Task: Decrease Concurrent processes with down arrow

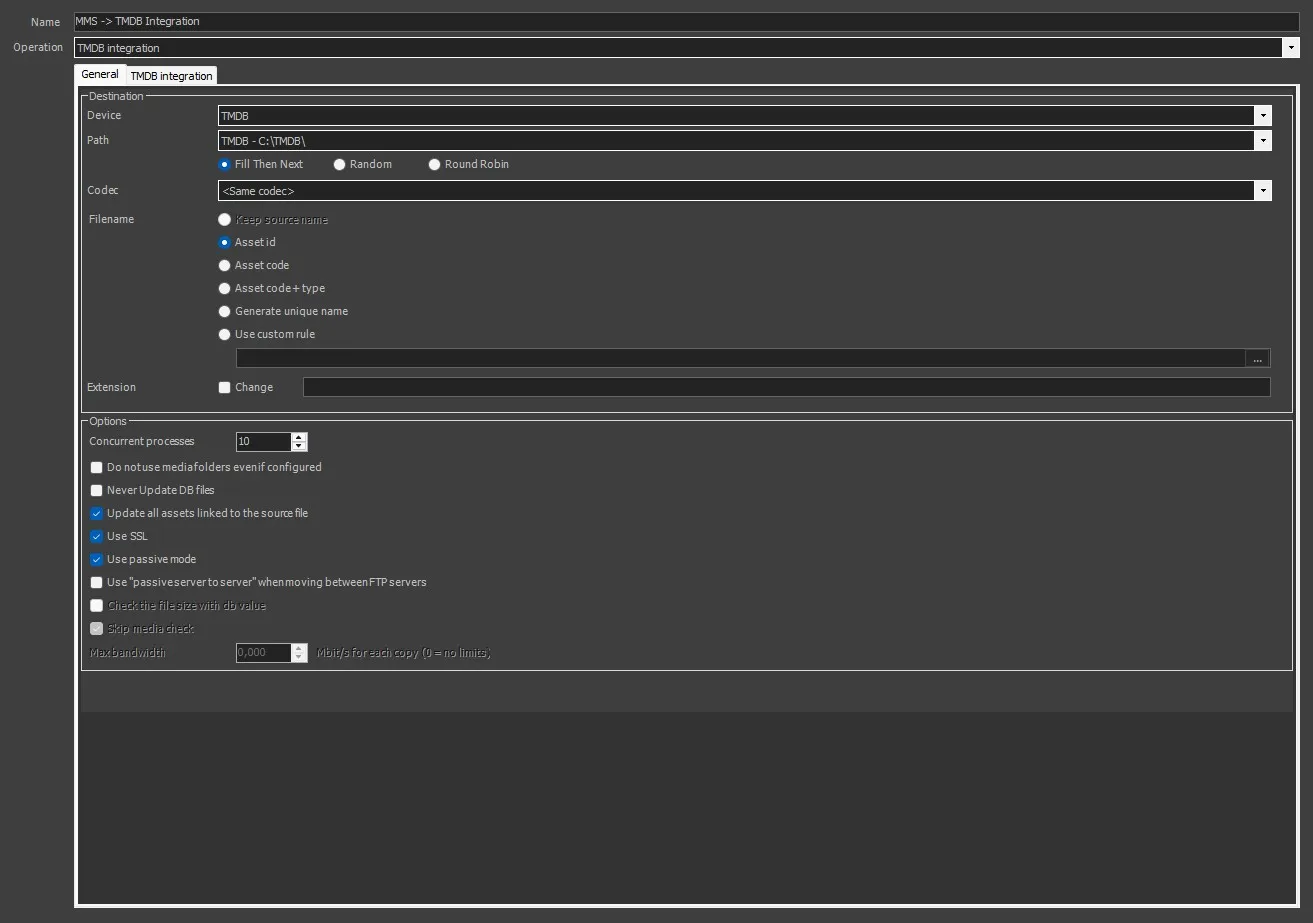Action: pyautogui.click(x=299, y=446)
